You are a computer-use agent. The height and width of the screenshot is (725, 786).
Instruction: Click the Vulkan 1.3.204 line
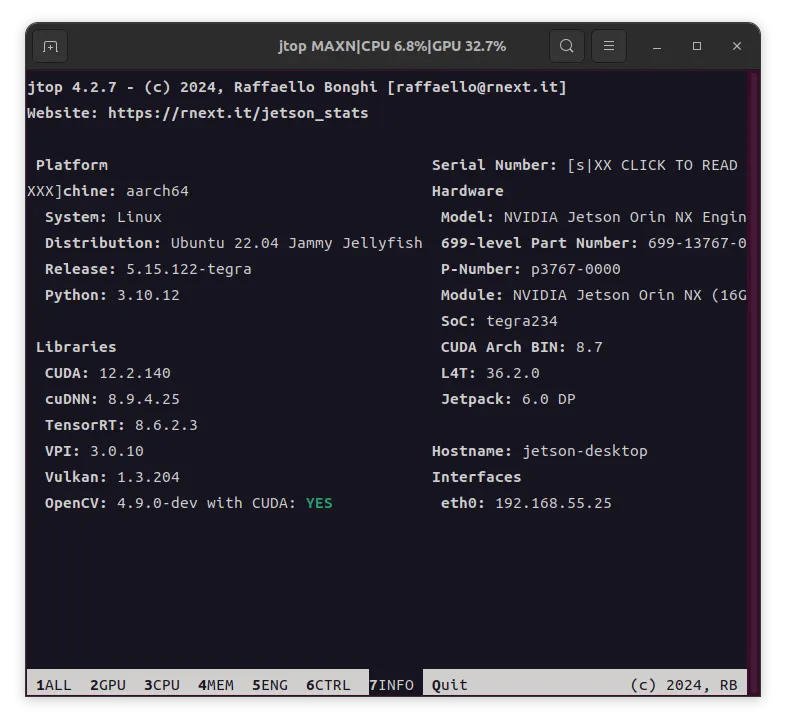[x=112, y=477]
